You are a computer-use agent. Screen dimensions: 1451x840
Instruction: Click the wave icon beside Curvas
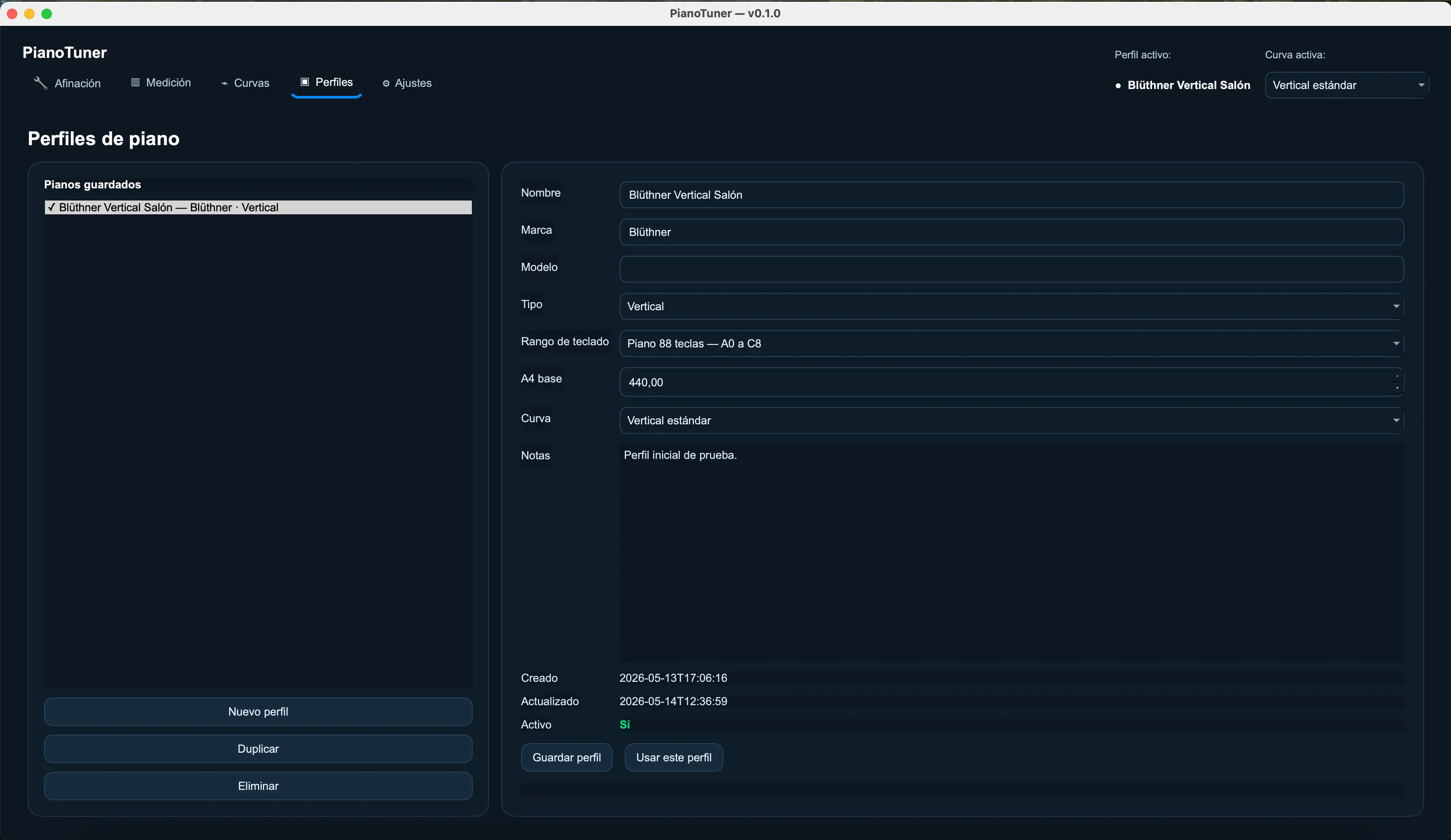pos(225,83)
